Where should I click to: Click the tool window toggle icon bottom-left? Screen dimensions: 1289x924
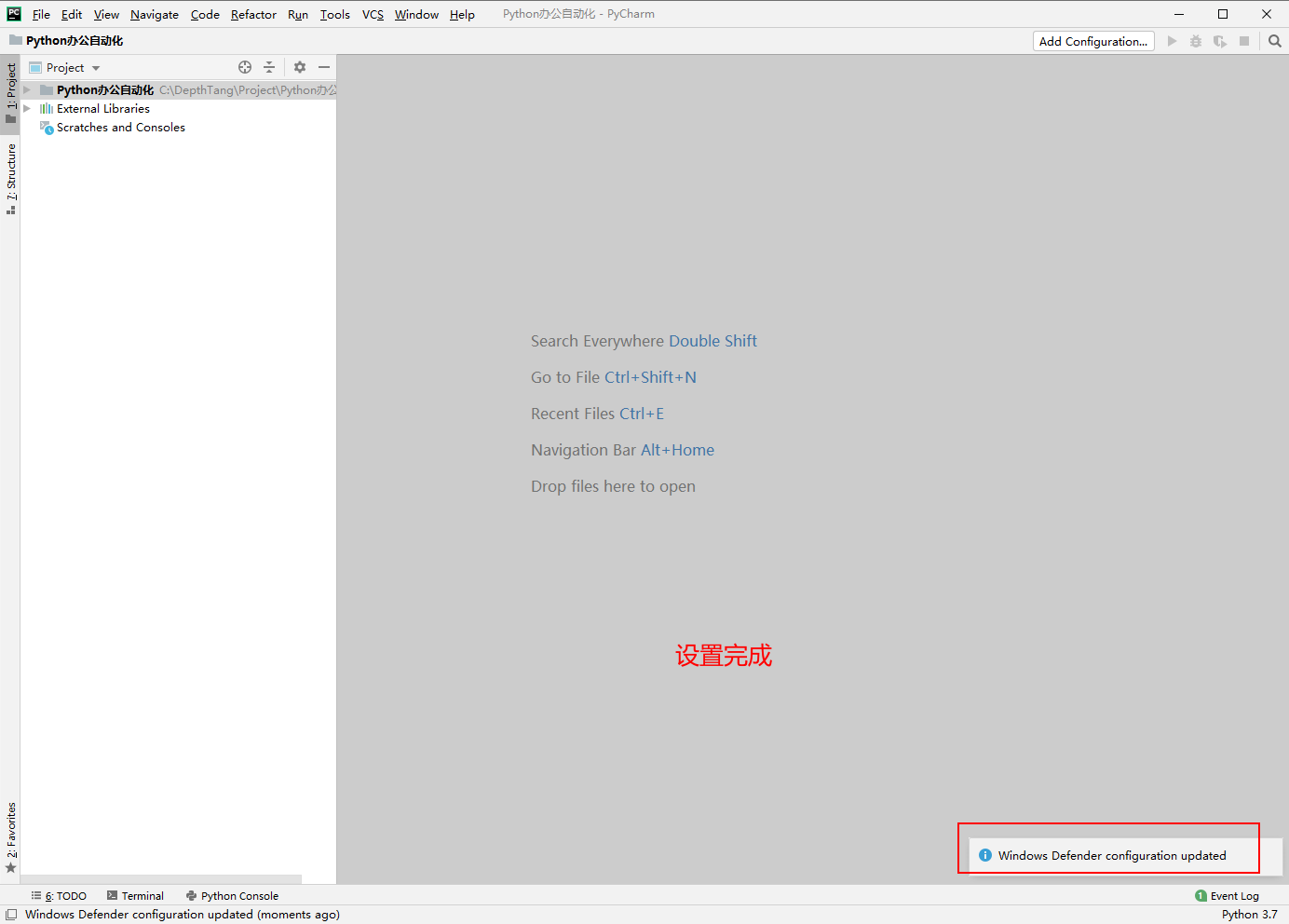[11, 915]
